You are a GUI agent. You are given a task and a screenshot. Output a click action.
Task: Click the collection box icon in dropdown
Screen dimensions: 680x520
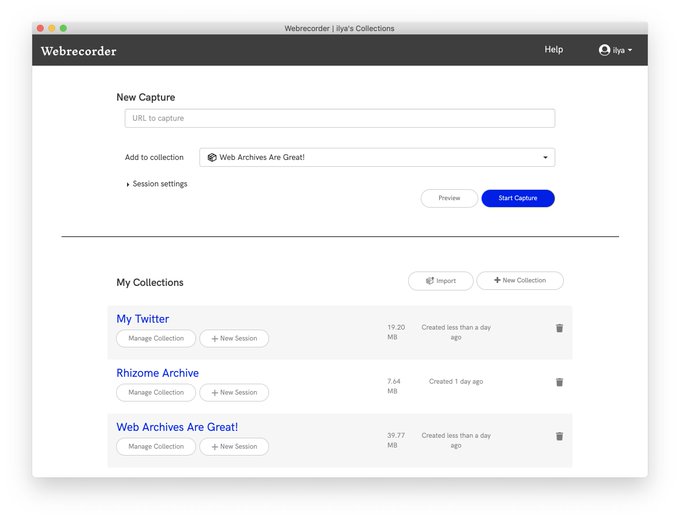coord(212,157)
